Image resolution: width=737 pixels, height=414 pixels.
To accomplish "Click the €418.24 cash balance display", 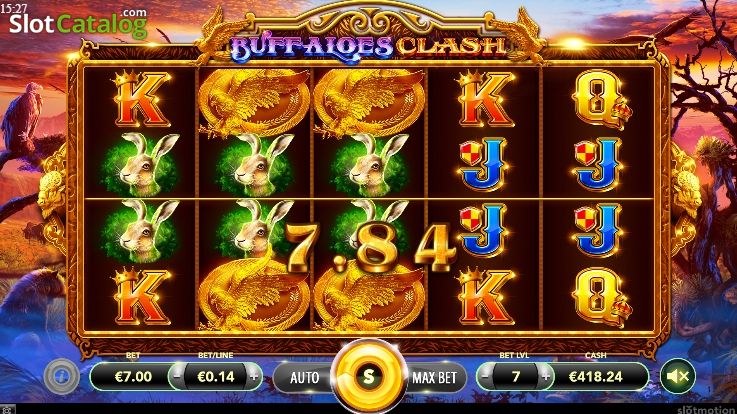I will [596, 376].
